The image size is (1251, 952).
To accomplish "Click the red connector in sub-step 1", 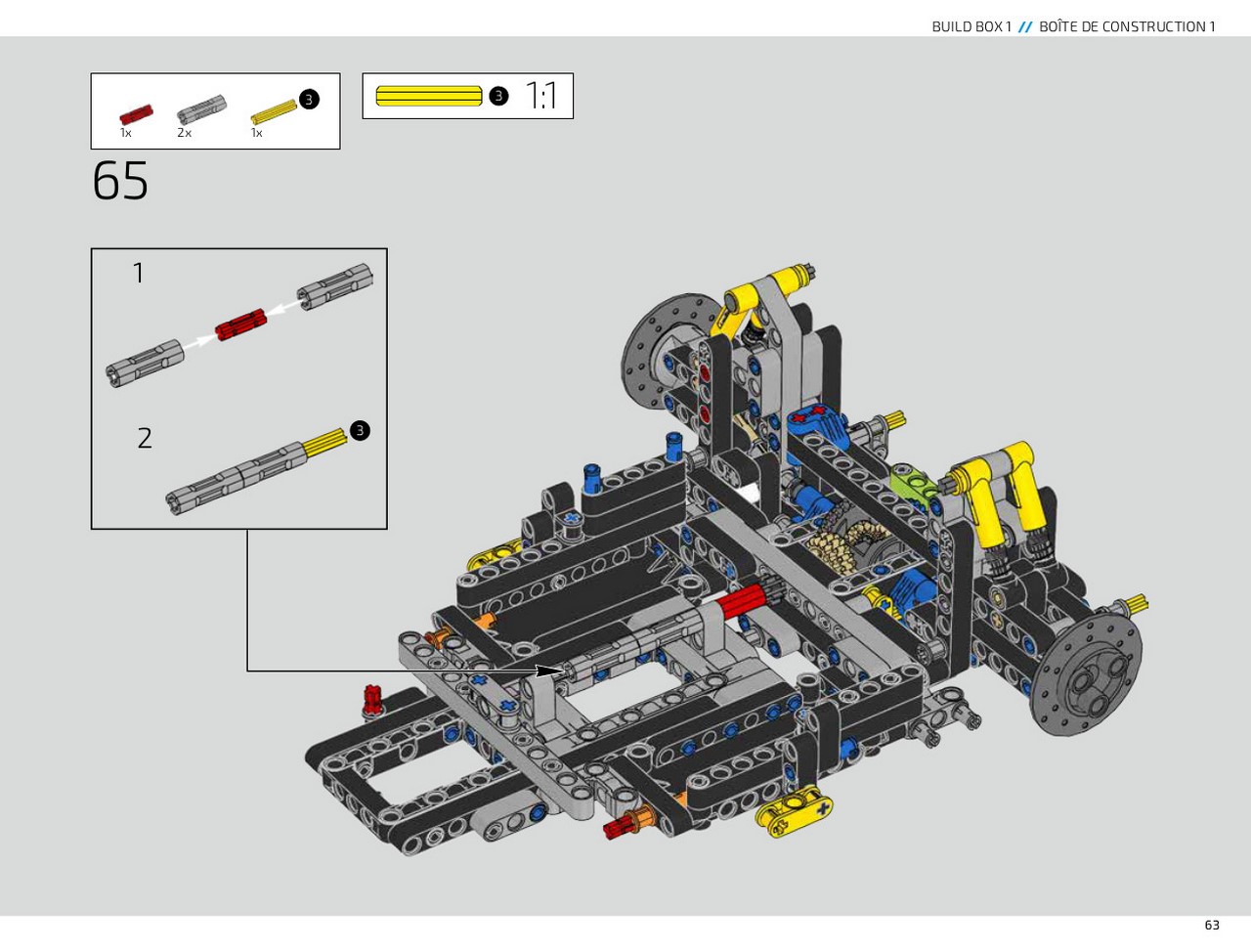I will [x=241, y=325].
